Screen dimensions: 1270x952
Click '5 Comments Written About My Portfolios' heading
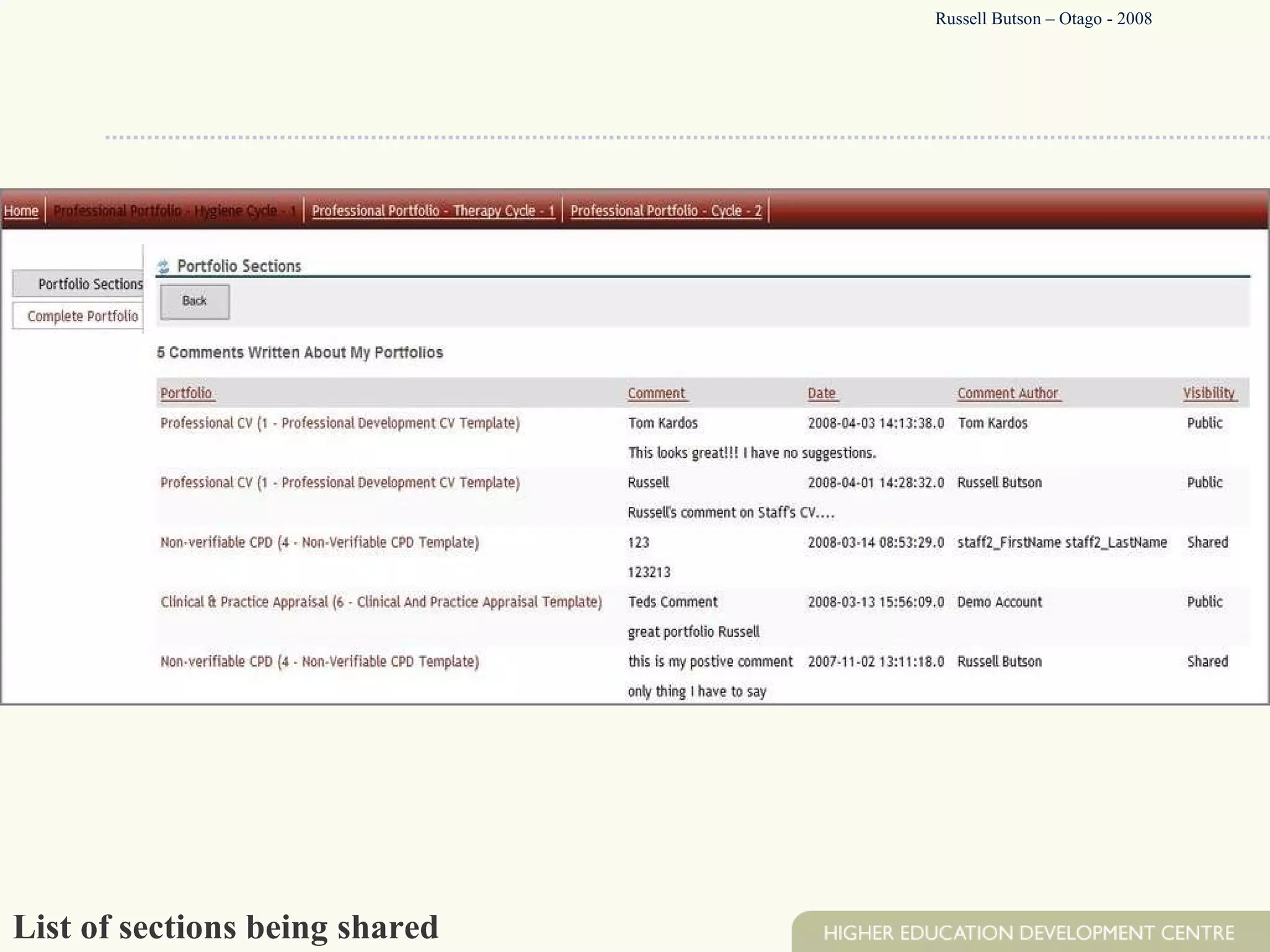pos(300,353)
